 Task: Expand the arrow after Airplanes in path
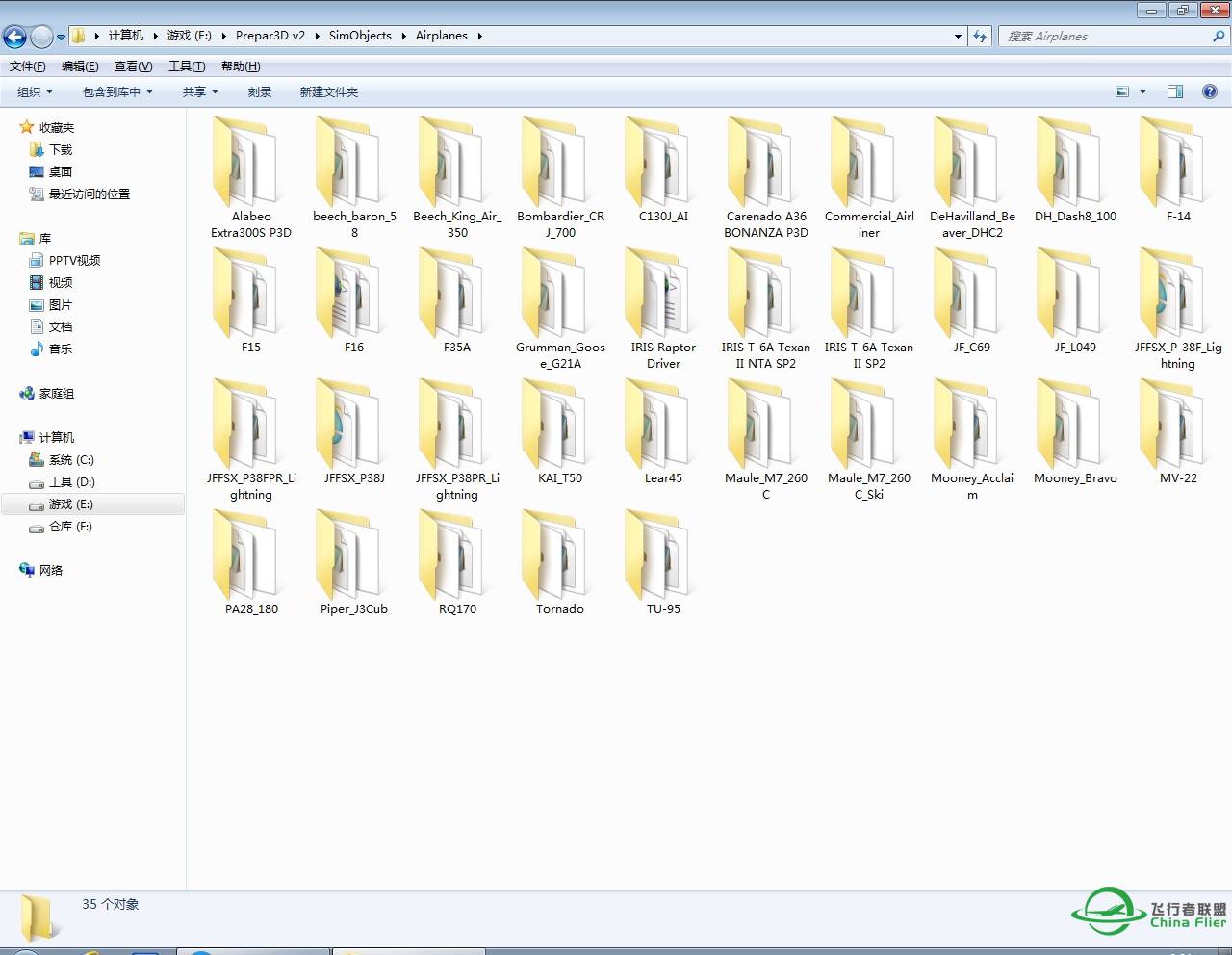click(x=479, y=36)
